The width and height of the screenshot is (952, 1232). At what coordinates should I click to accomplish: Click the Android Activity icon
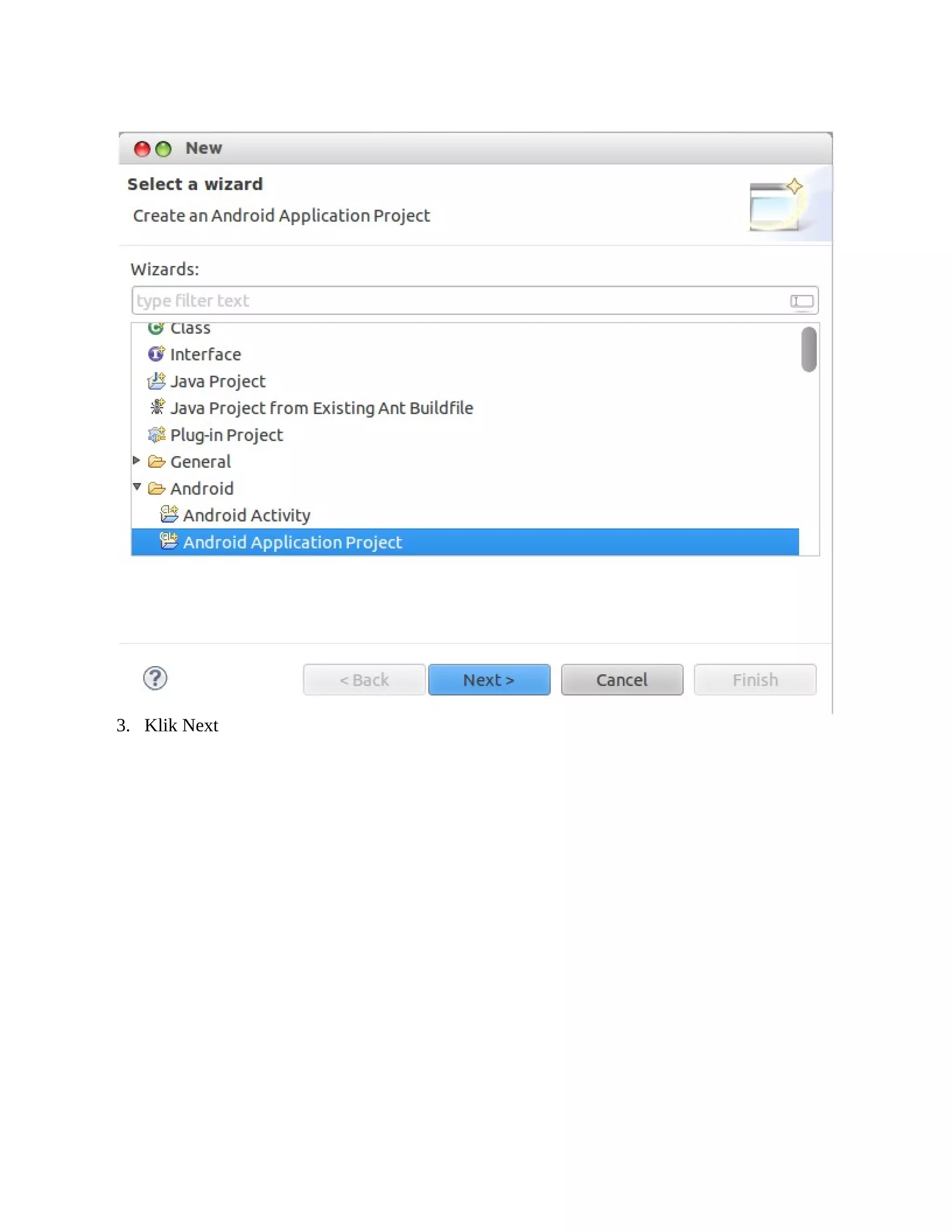coord(169,514)
